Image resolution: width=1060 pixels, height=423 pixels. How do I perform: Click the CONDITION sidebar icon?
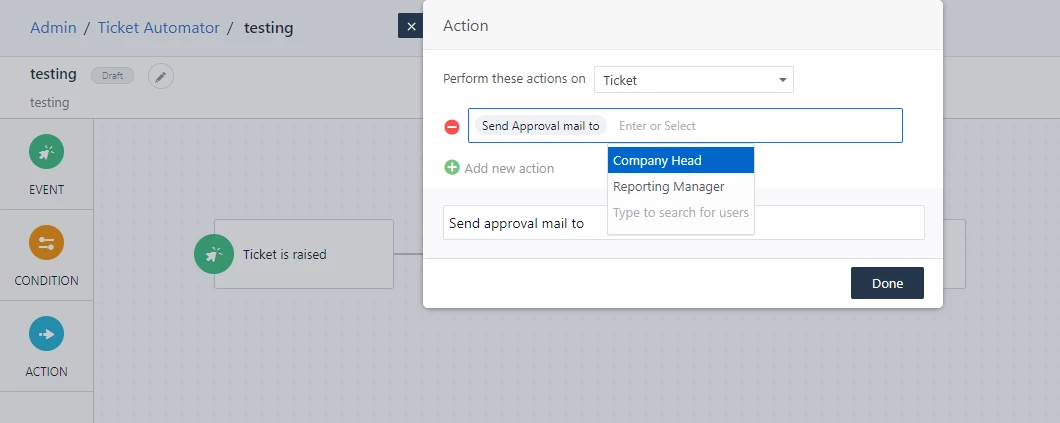tap(47, 243)
